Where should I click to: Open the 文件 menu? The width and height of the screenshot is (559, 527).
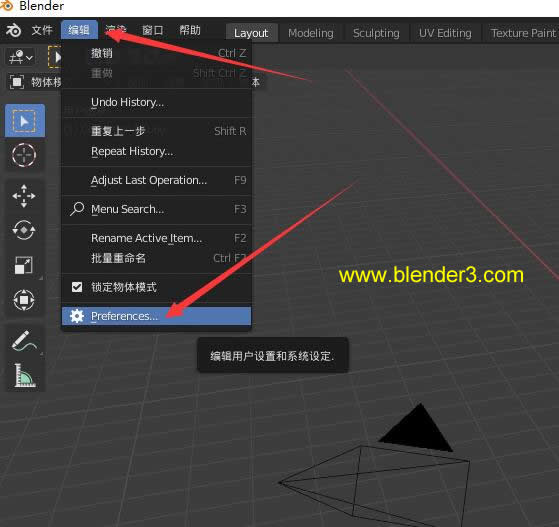[42, 30]
